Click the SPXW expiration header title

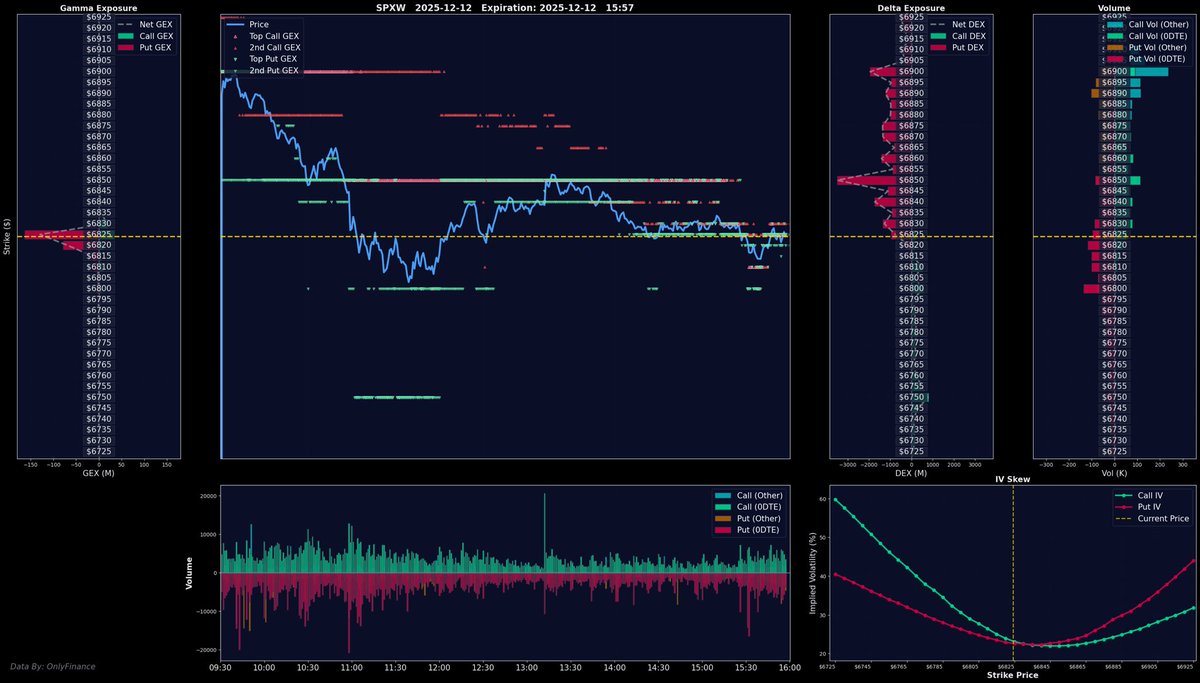tap(504, 8)
